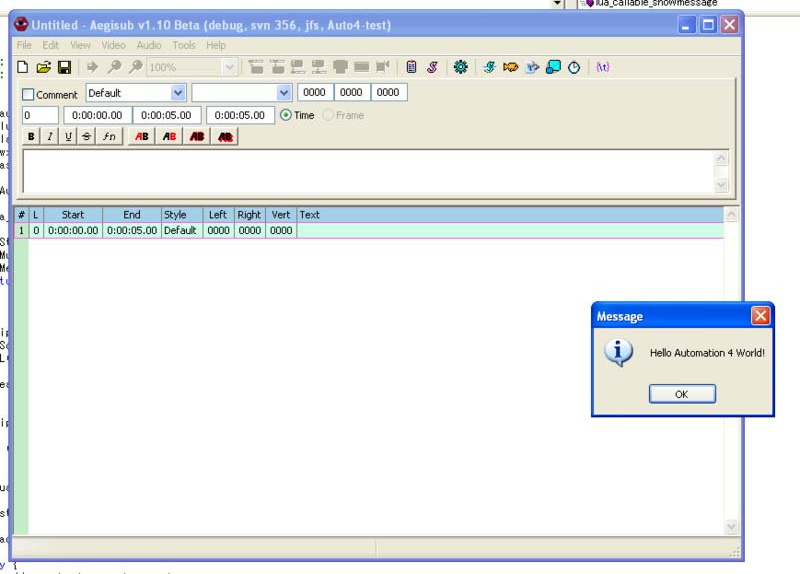Expand the Default style dropdown
Screen dimensions: 800x574
178,93
